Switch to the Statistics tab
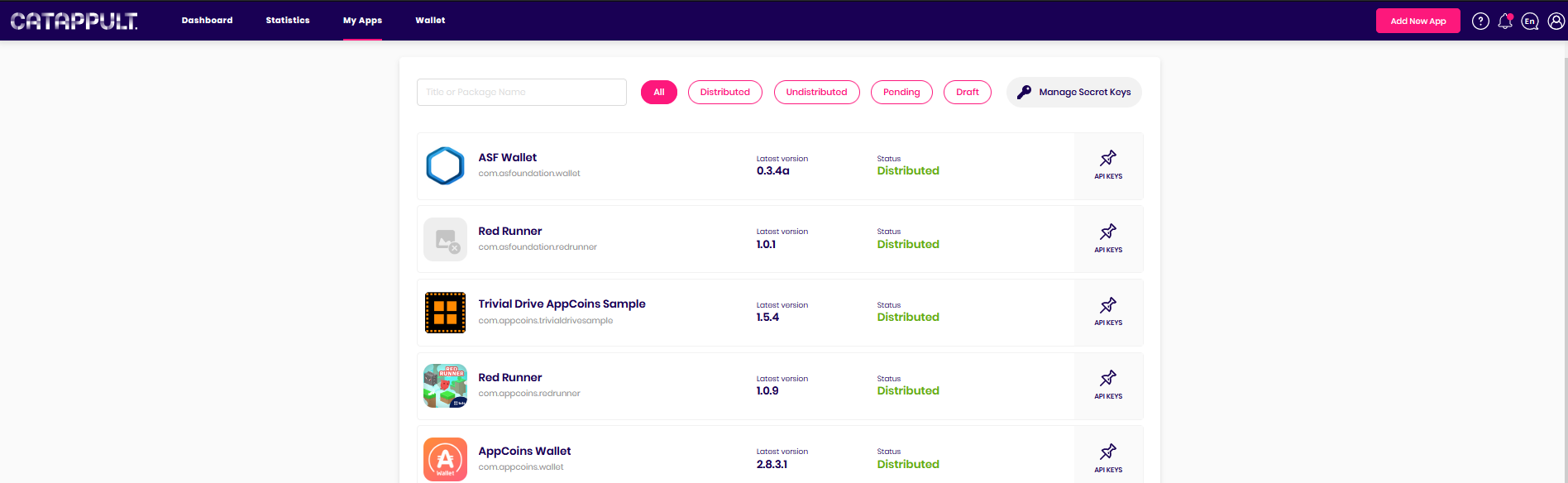 point(288,20)
